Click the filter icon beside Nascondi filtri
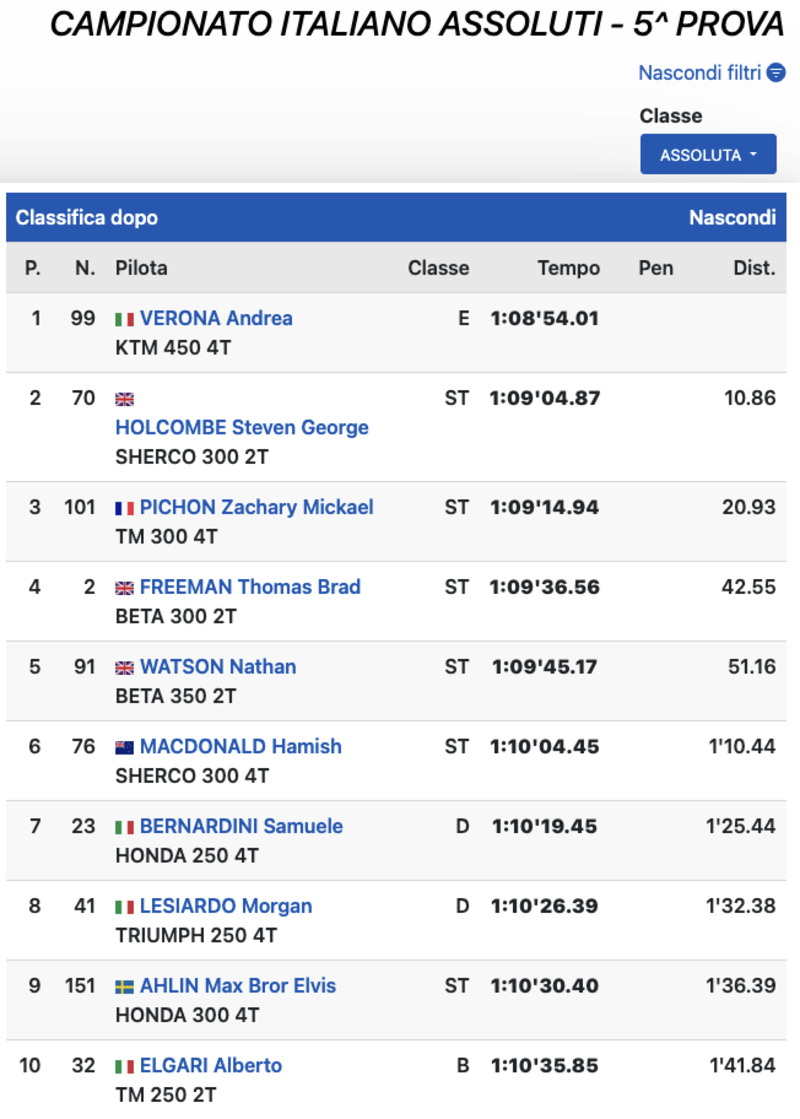 (776, 73)
